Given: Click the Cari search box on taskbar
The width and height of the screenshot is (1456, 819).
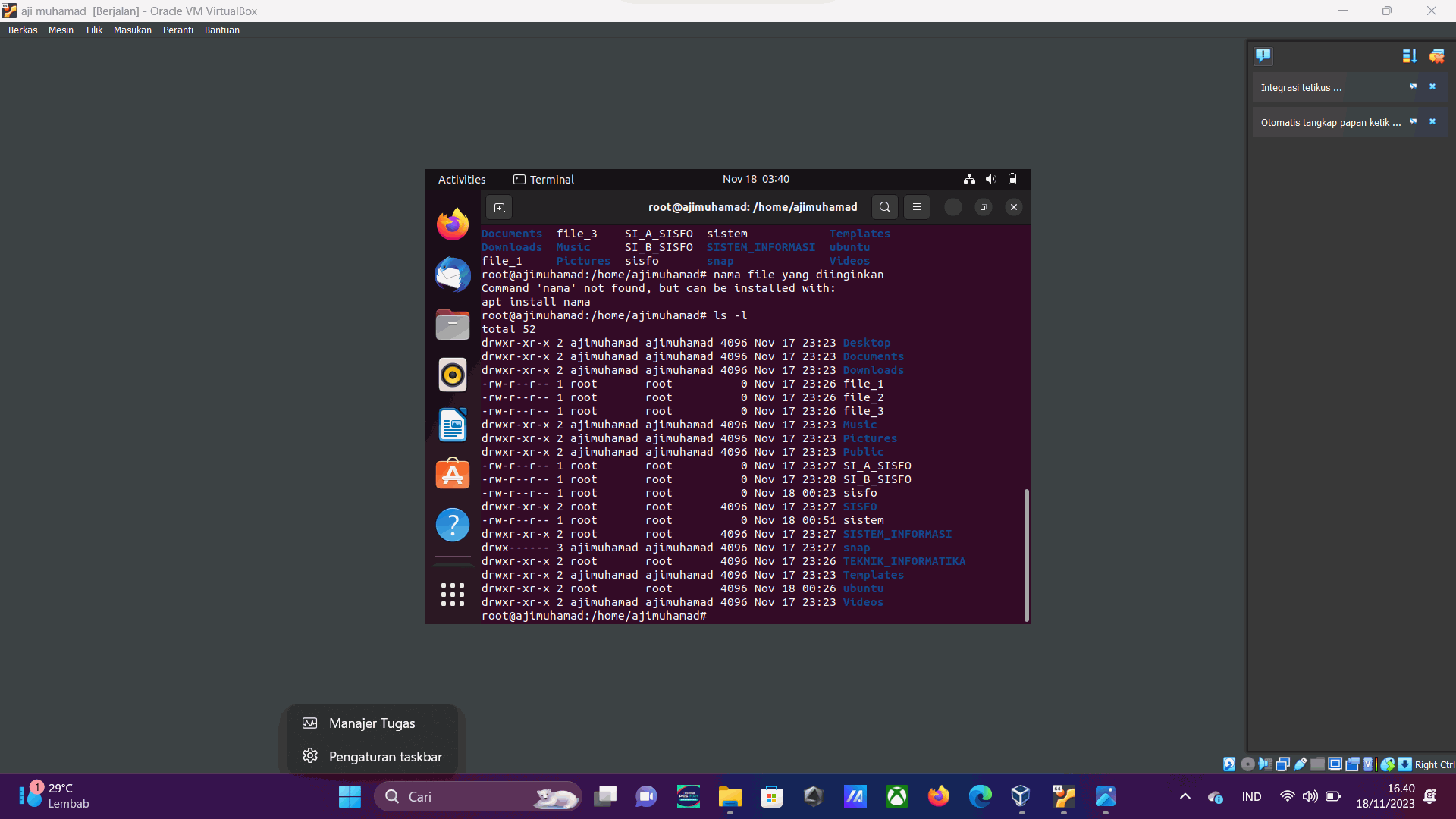Looking at the screenshot, I should point(478,796).
